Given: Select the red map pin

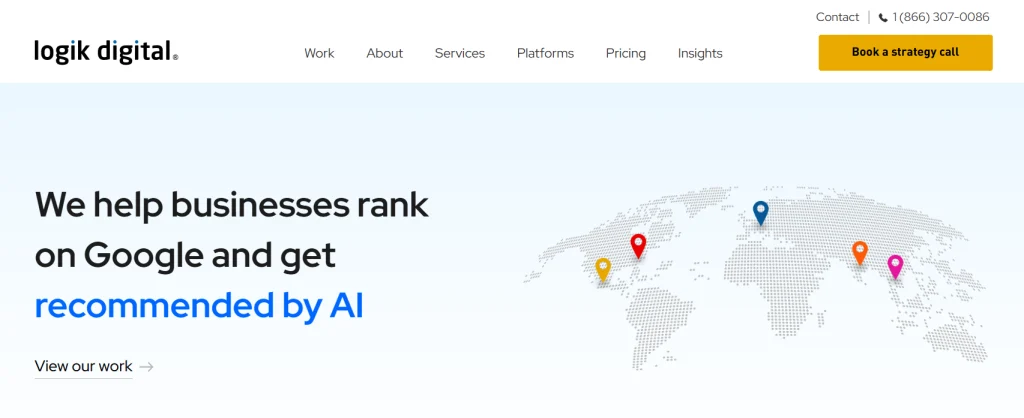Looking at the screenshot, I should coord(638,246).
